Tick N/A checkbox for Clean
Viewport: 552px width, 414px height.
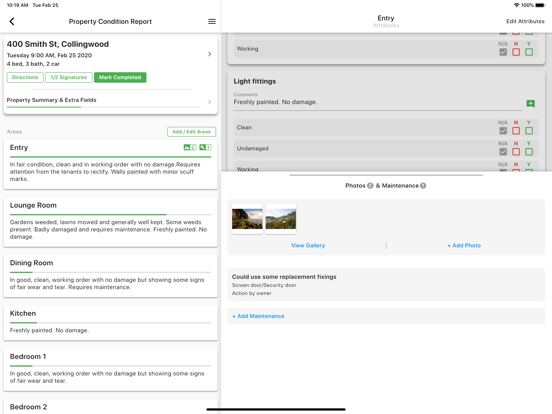[x=503, y=131]
